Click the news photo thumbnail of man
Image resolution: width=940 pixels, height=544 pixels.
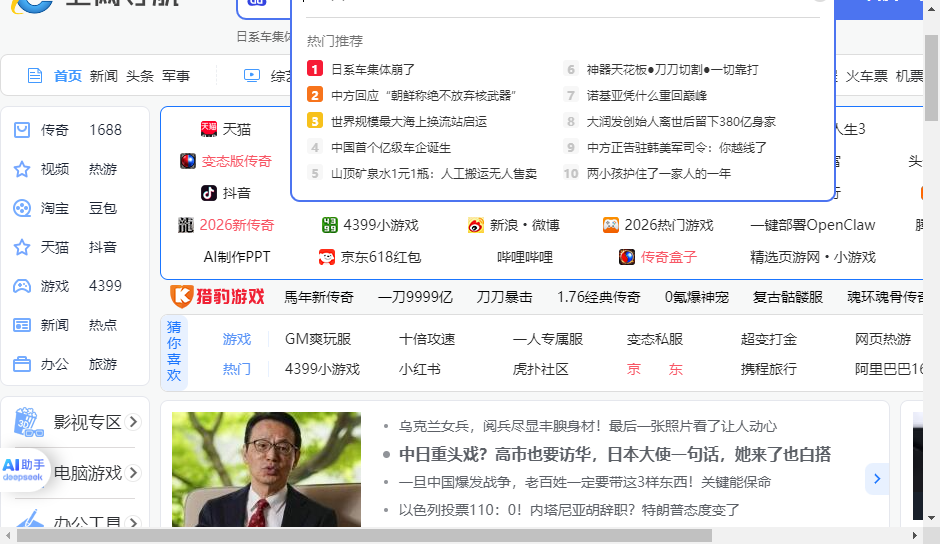tap(266, 469)
